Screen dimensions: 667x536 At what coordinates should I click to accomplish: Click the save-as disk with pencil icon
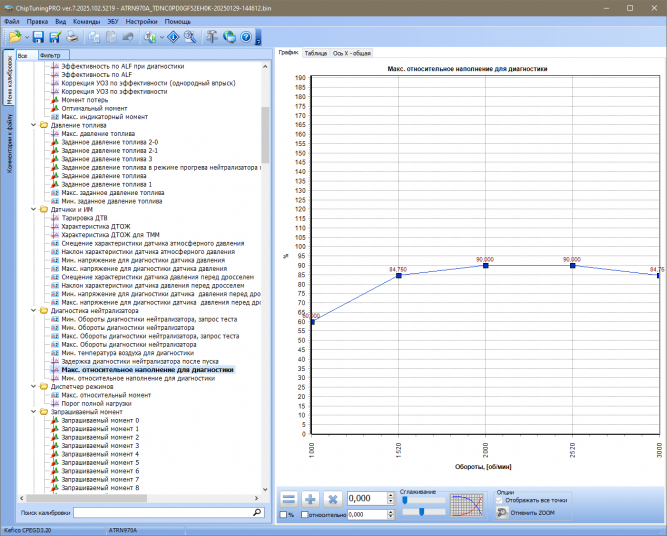55,37
